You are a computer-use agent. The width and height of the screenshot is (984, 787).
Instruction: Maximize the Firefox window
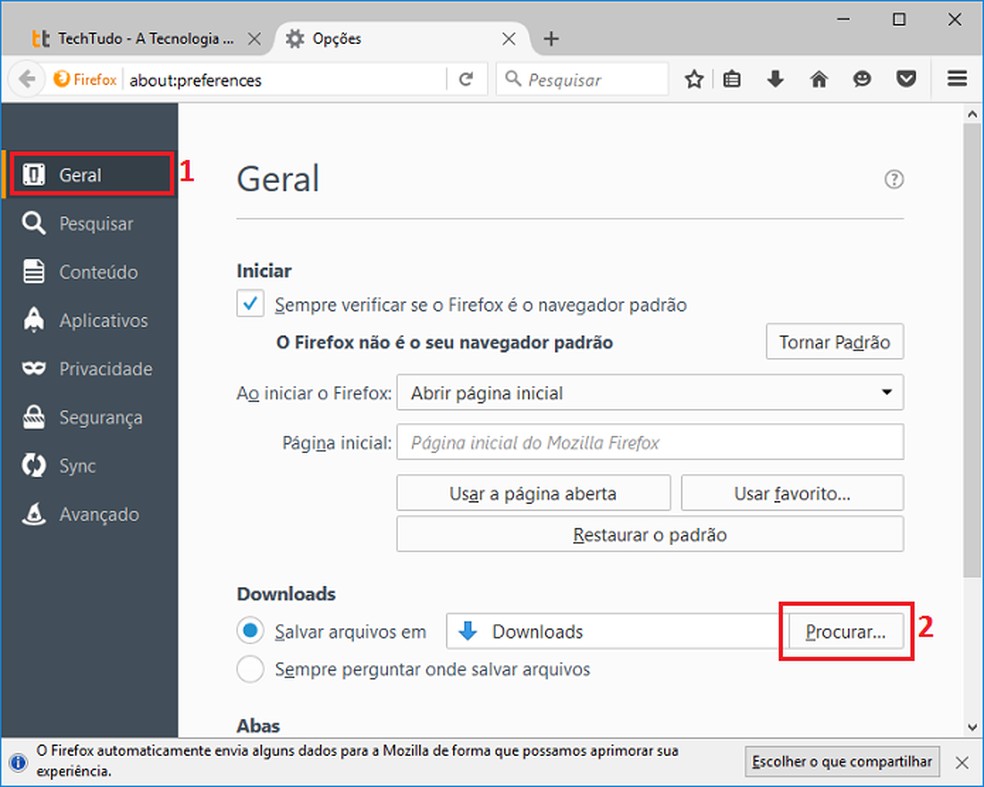click(x=899, y=19)
